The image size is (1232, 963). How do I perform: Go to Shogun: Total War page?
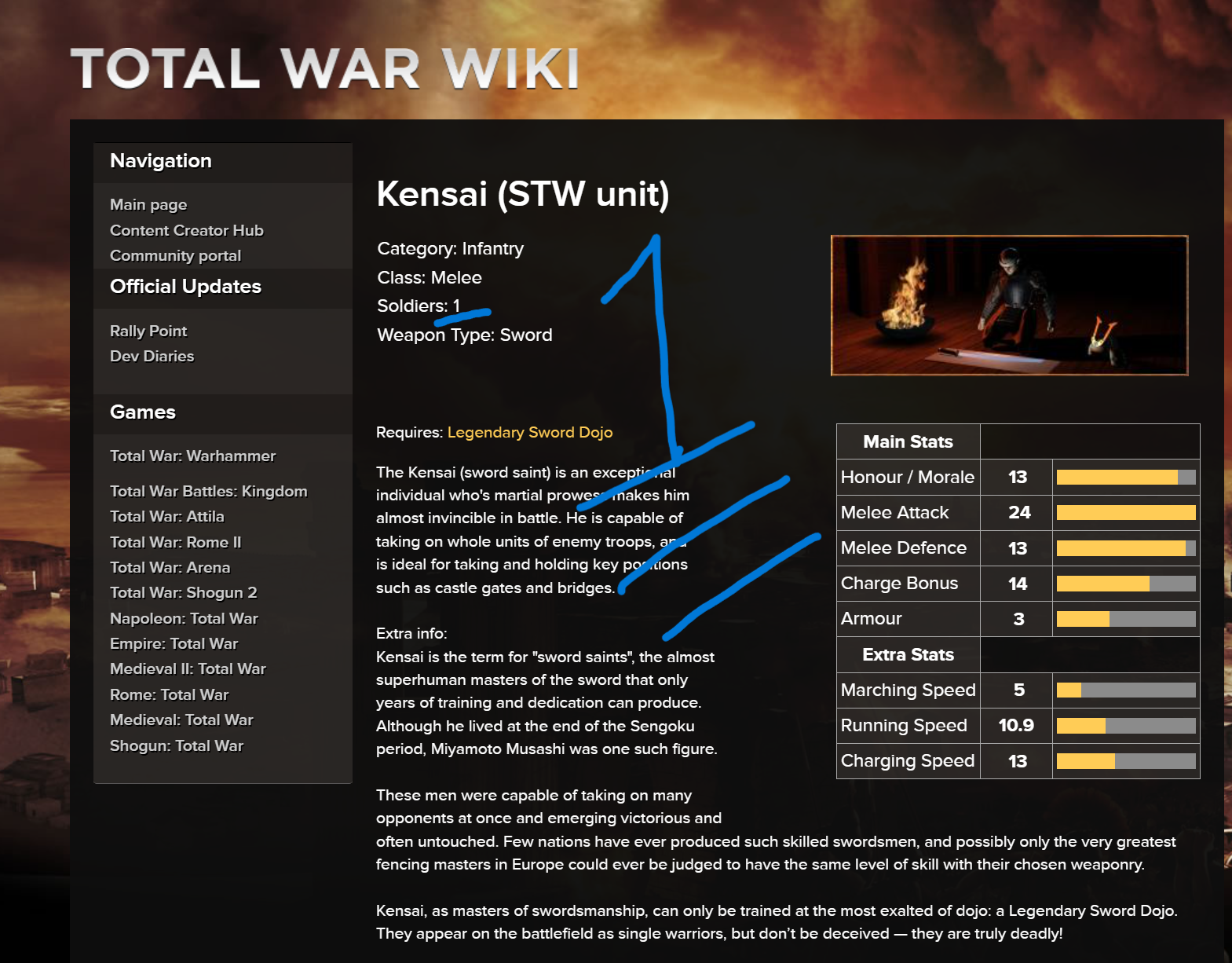click(x=177, y=745)
